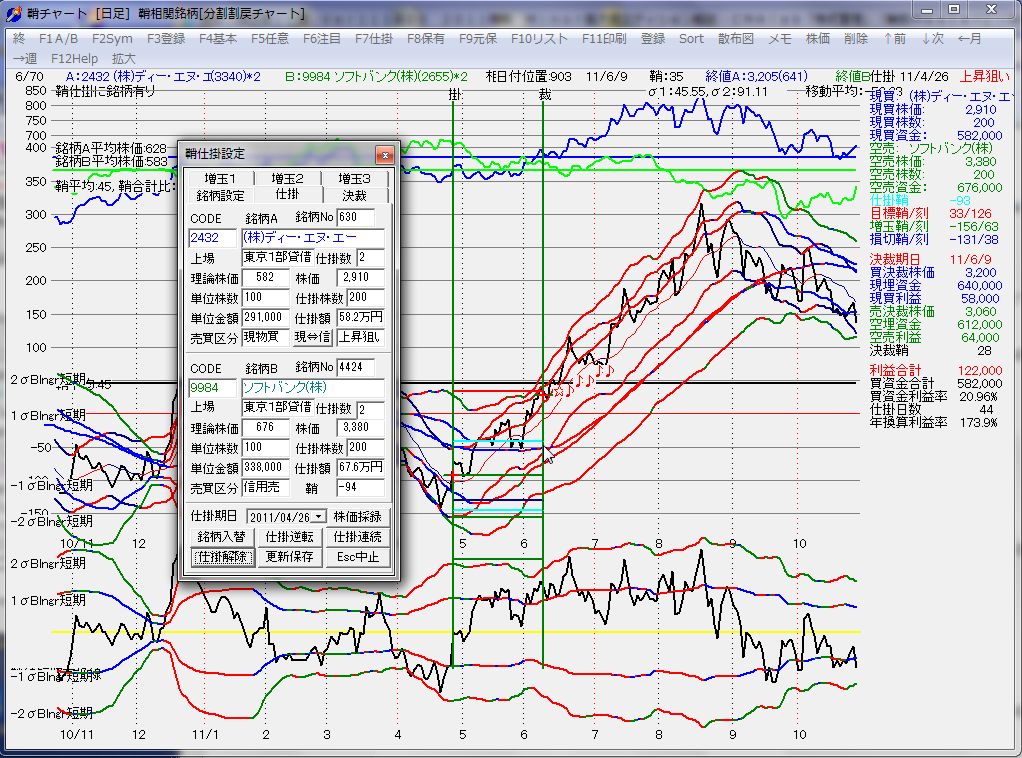This screenshot has height=758, width=1022.
Task: Open F4基本 menu
Action: pos(218,38)
